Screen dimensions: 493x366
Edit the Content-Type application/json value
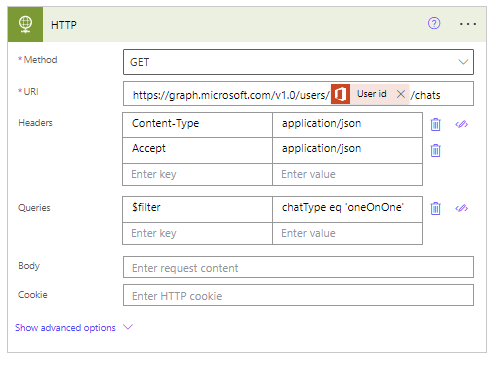pyautogui.click(x=347, y=125)
